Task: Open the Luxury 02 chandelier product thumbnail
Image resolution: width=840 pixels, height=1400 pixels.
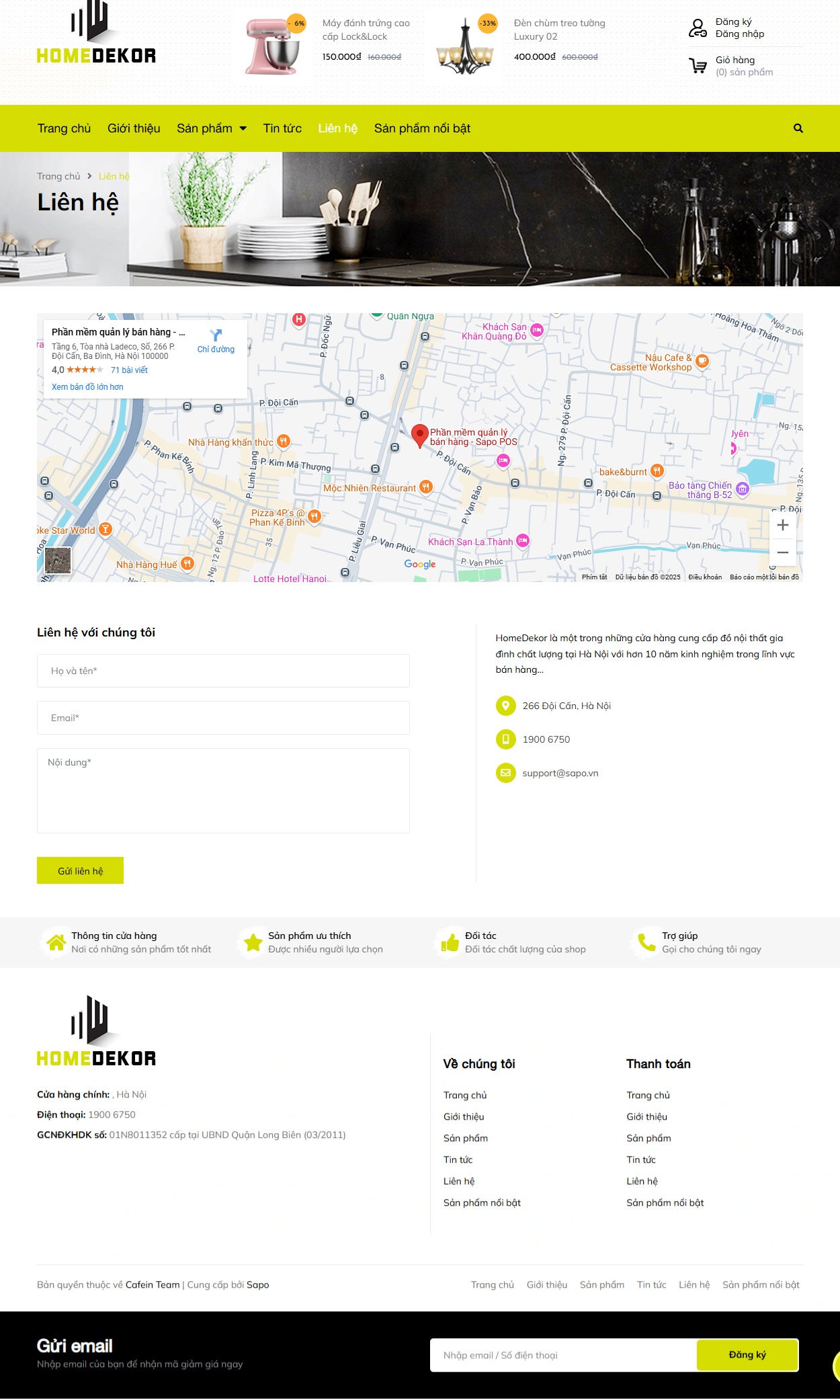Action: [x=465, y=46]
